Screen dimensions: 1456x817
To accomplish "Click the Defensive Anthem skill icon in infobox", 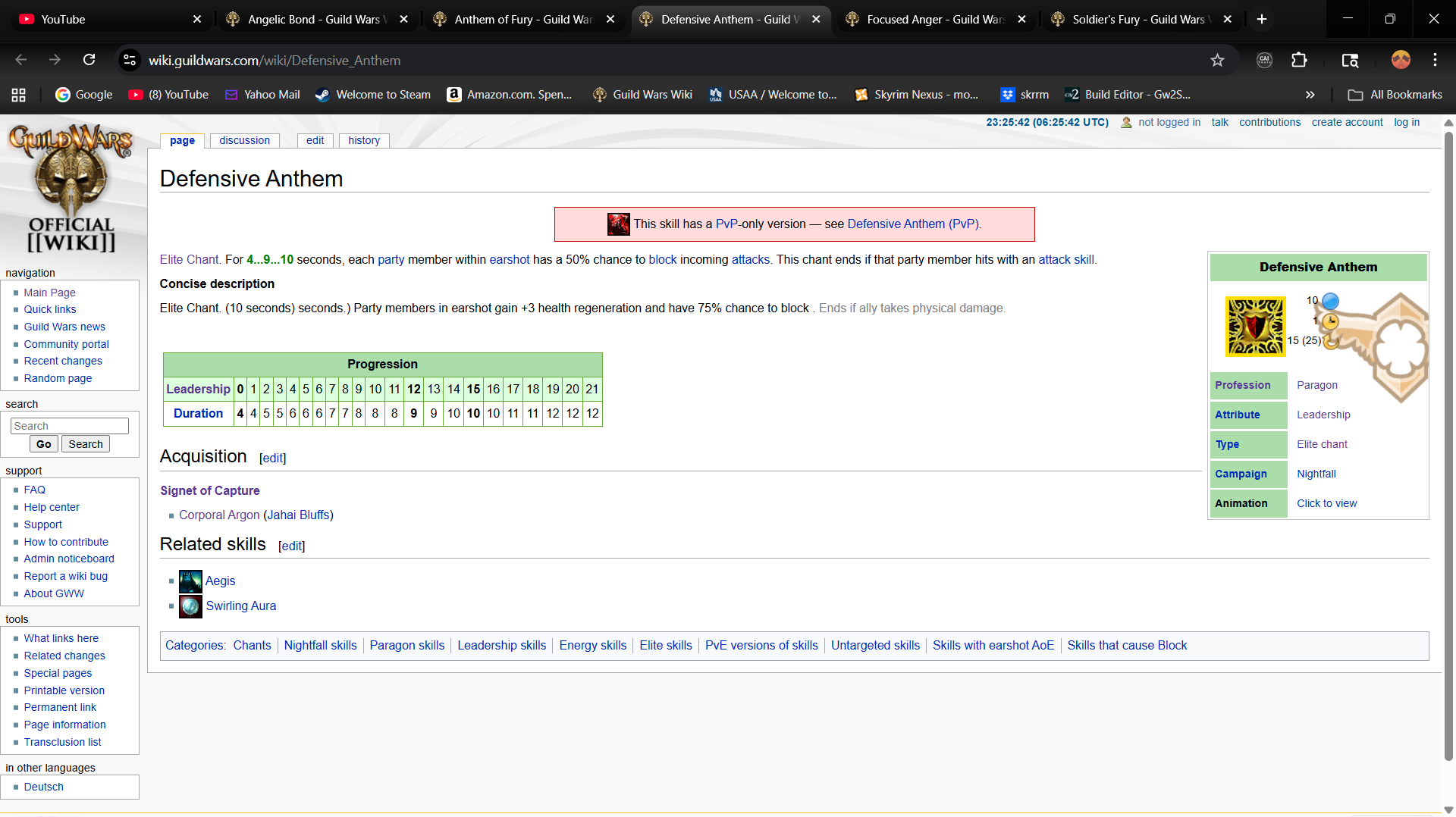I will (1255, 327).
